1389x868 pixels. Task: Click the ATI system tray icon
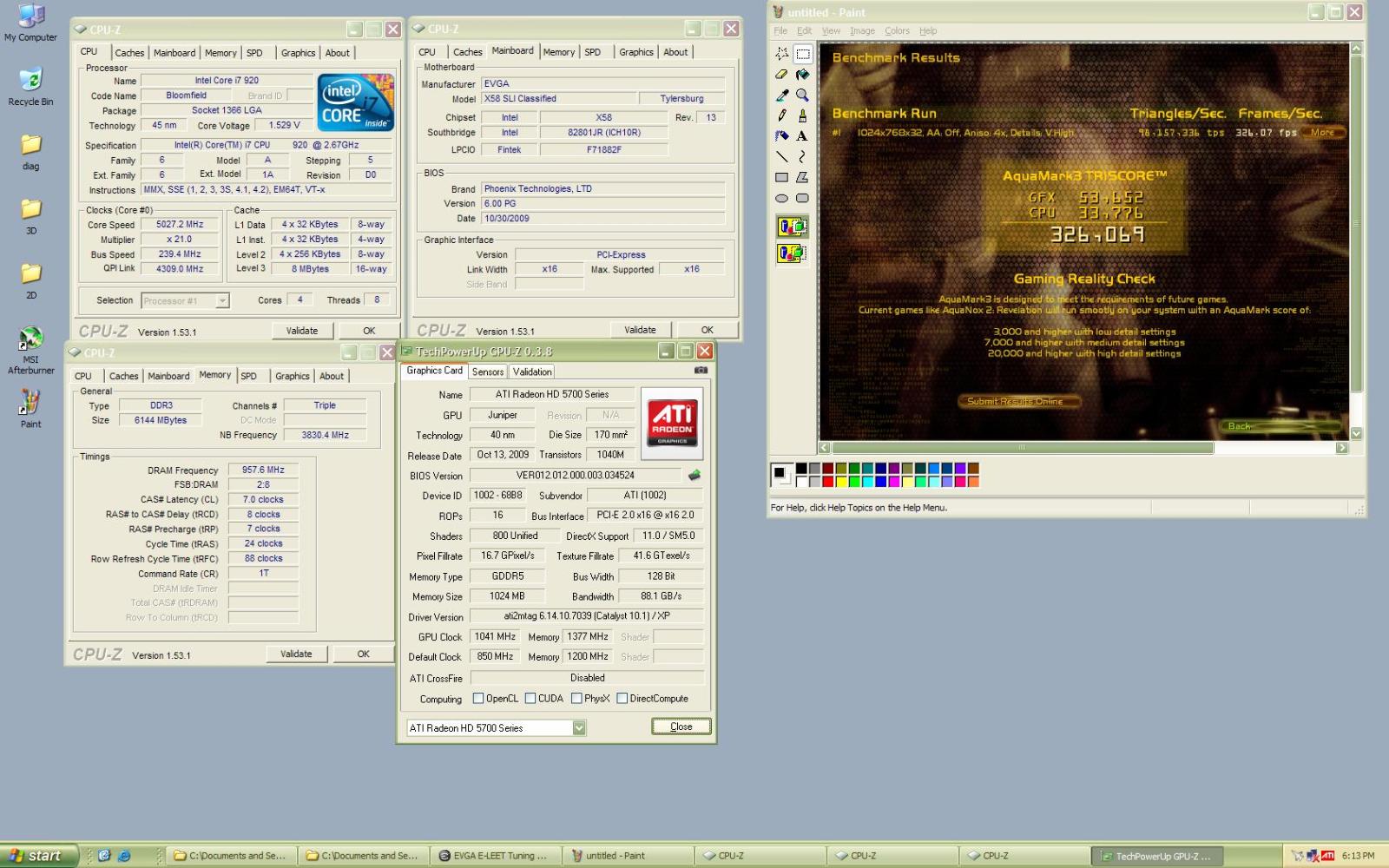(1326, 856)
